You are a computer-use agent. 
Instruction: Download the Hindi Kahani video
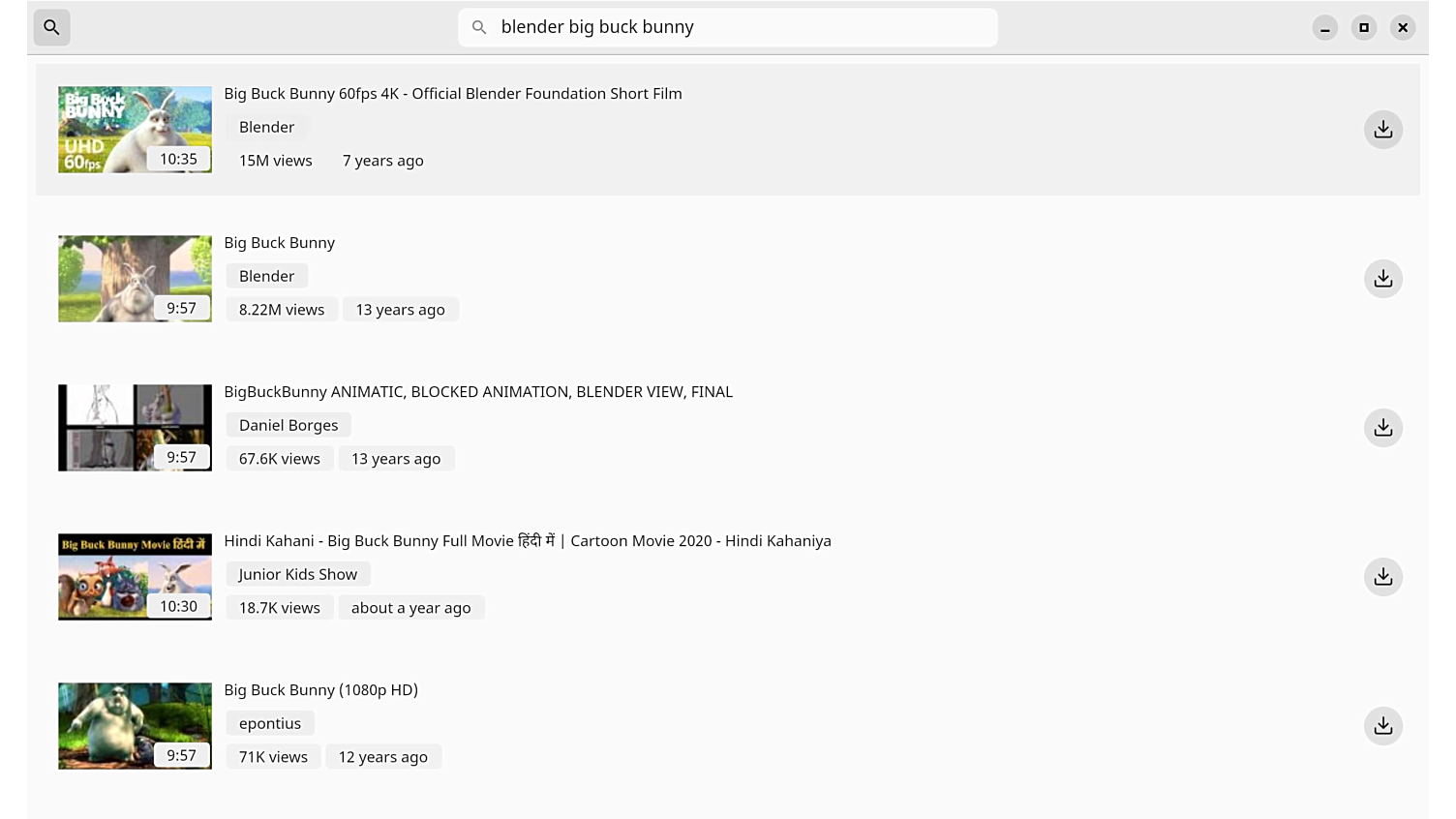[1382, 577]
